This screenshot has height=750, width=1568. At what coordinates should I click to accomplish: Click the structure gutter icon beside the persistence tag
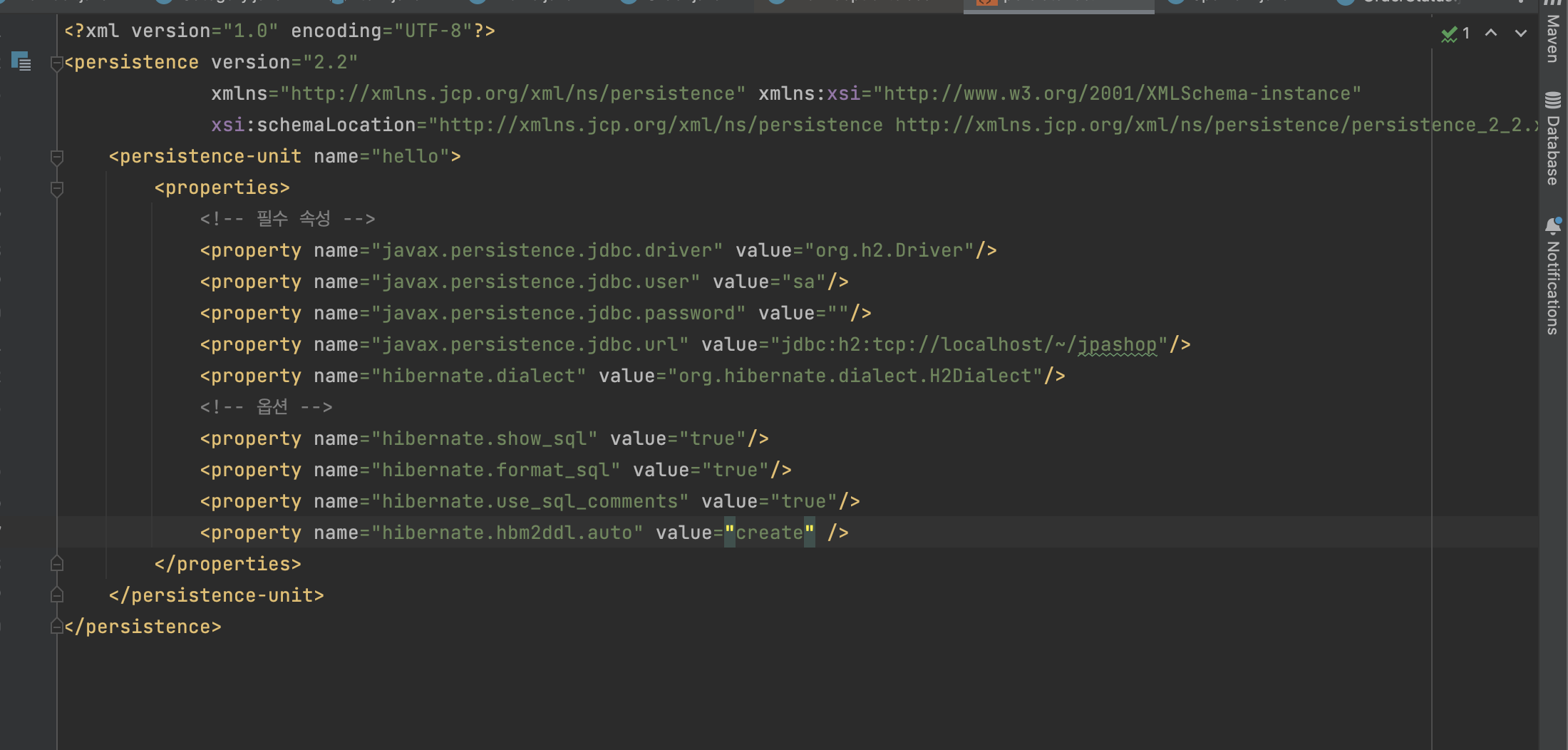(21, 61)
